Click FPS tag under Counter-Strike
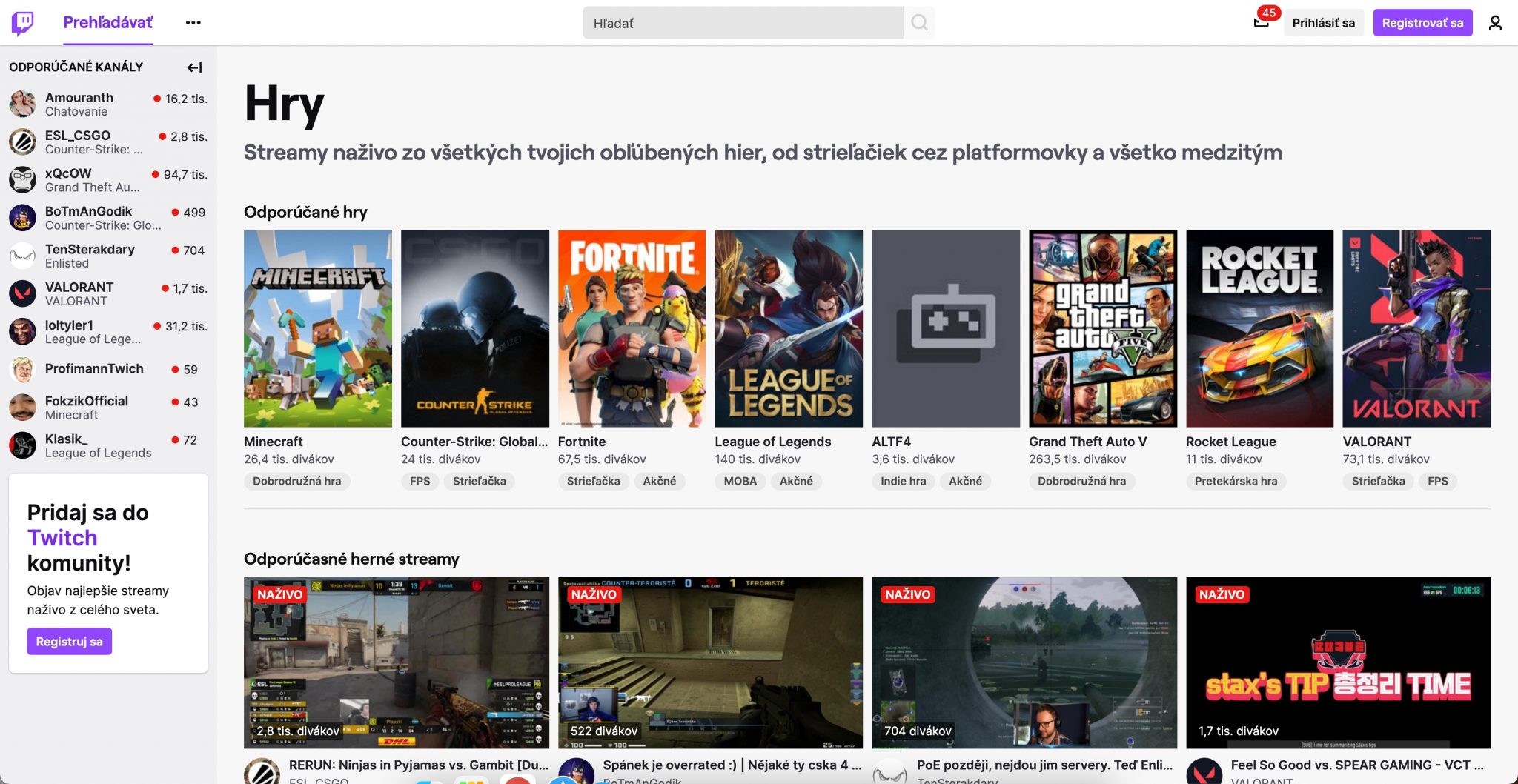 420,481
